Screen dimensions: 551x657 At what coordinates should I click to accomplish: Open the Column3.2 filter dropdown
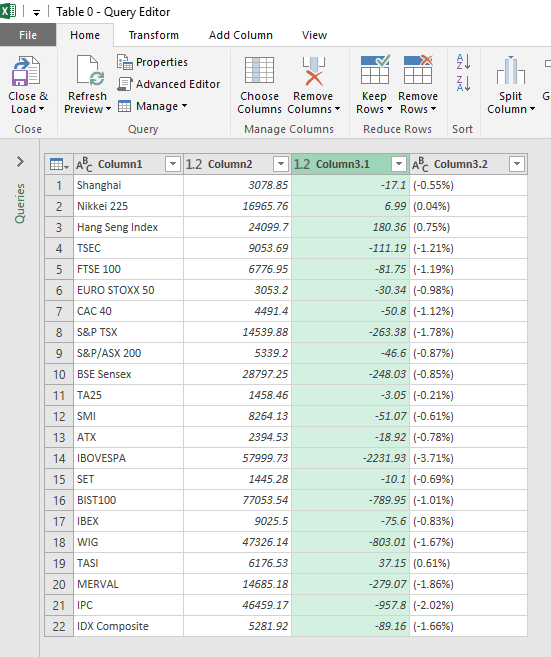(x=517, y=164)
